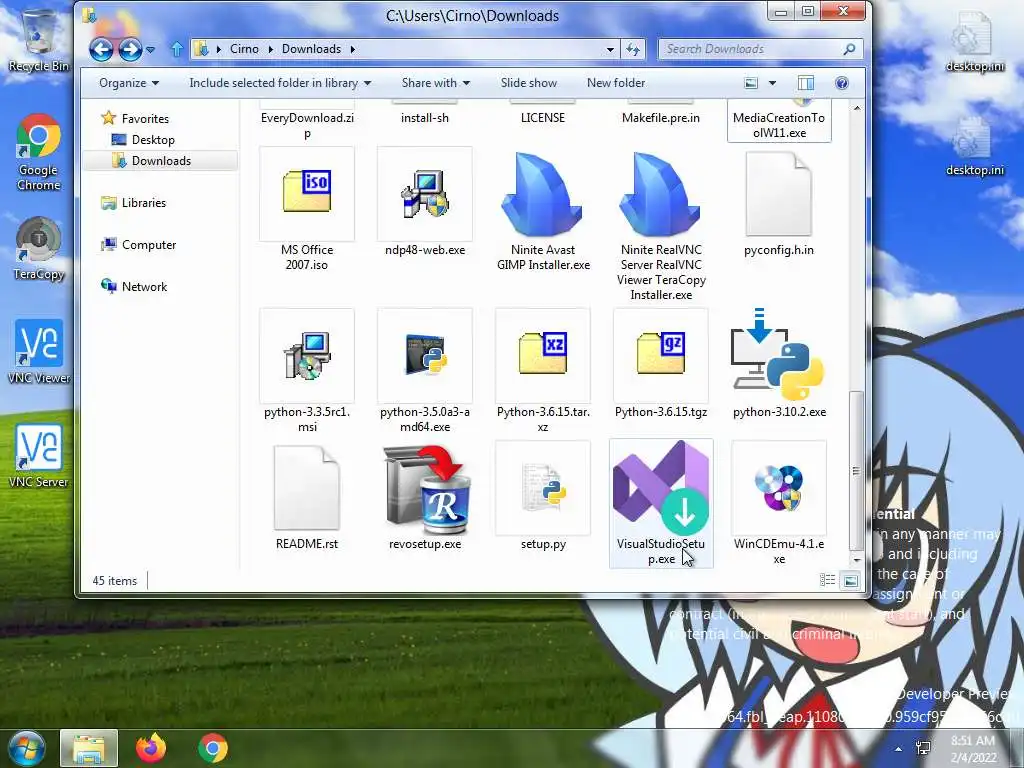
Task: Select Libraries in navigation pane
Action: click(x=144, y=202)
